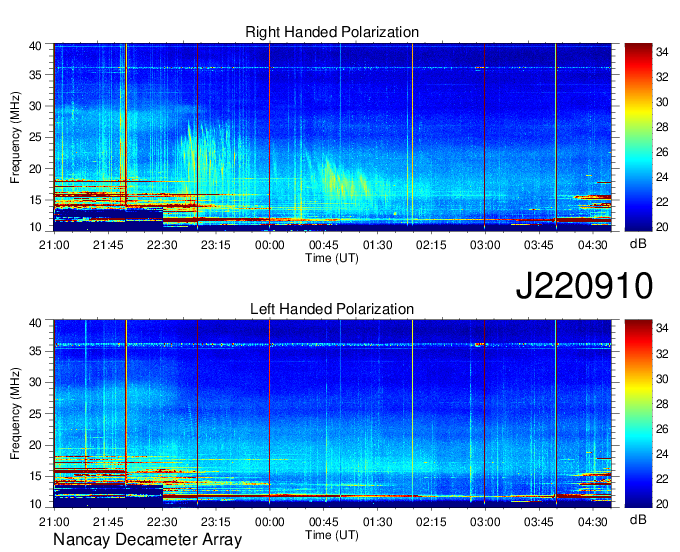
Task: Pick the 21:00 time tick on Left Handed plot
Action: point(54,522)
